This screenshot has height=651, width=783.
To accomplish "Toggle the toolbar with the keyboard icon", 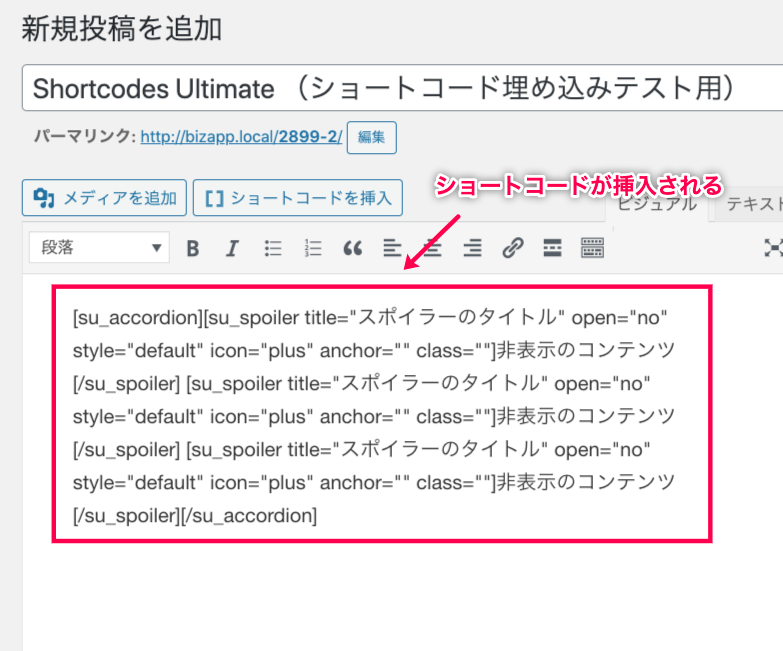I will pos(592,248).
